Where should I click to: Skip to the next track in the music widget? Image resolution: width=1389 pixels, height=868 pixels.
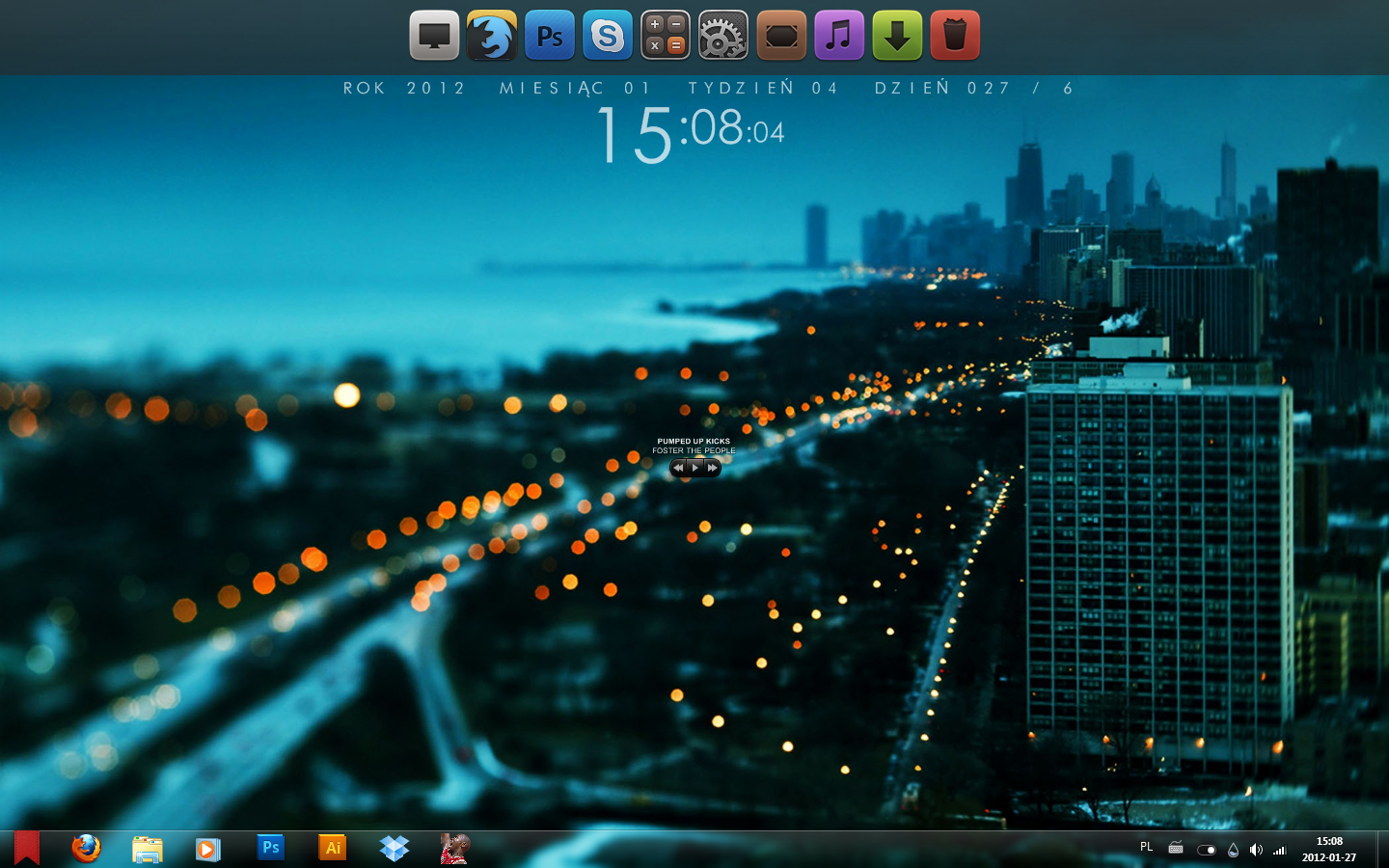pos(712,468)
